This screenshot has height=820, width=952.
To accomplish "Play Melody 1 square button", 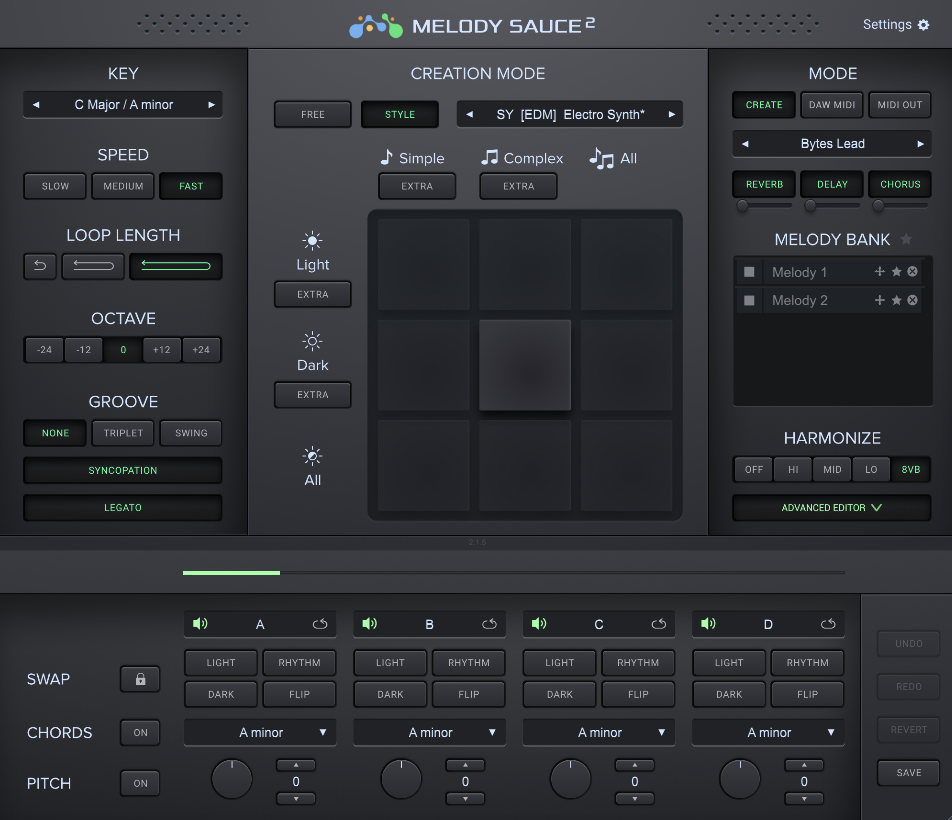I will pyautogui.click(x=749, y=272).
